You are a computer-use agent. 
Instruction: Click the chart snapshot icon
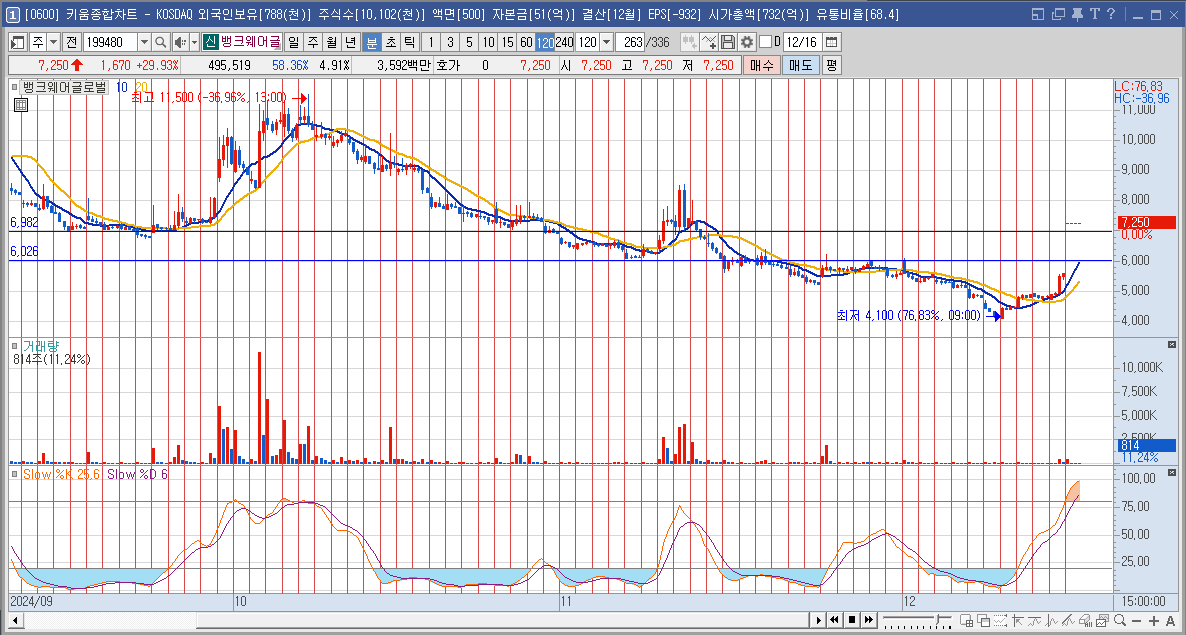click(x=1103, y=621)
